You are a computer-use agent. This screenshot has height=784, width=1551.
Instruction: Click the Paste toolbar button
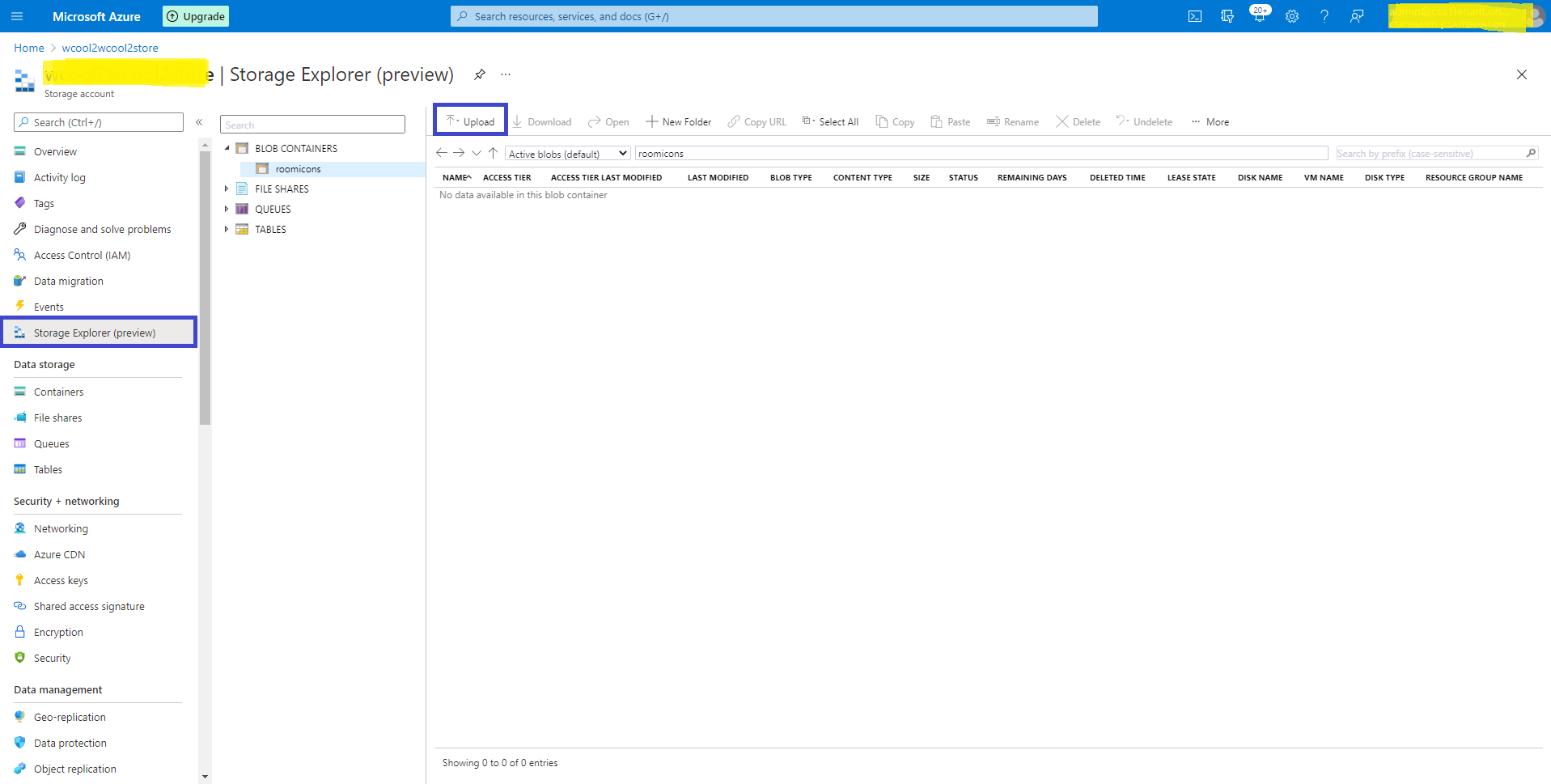[951, 122]
